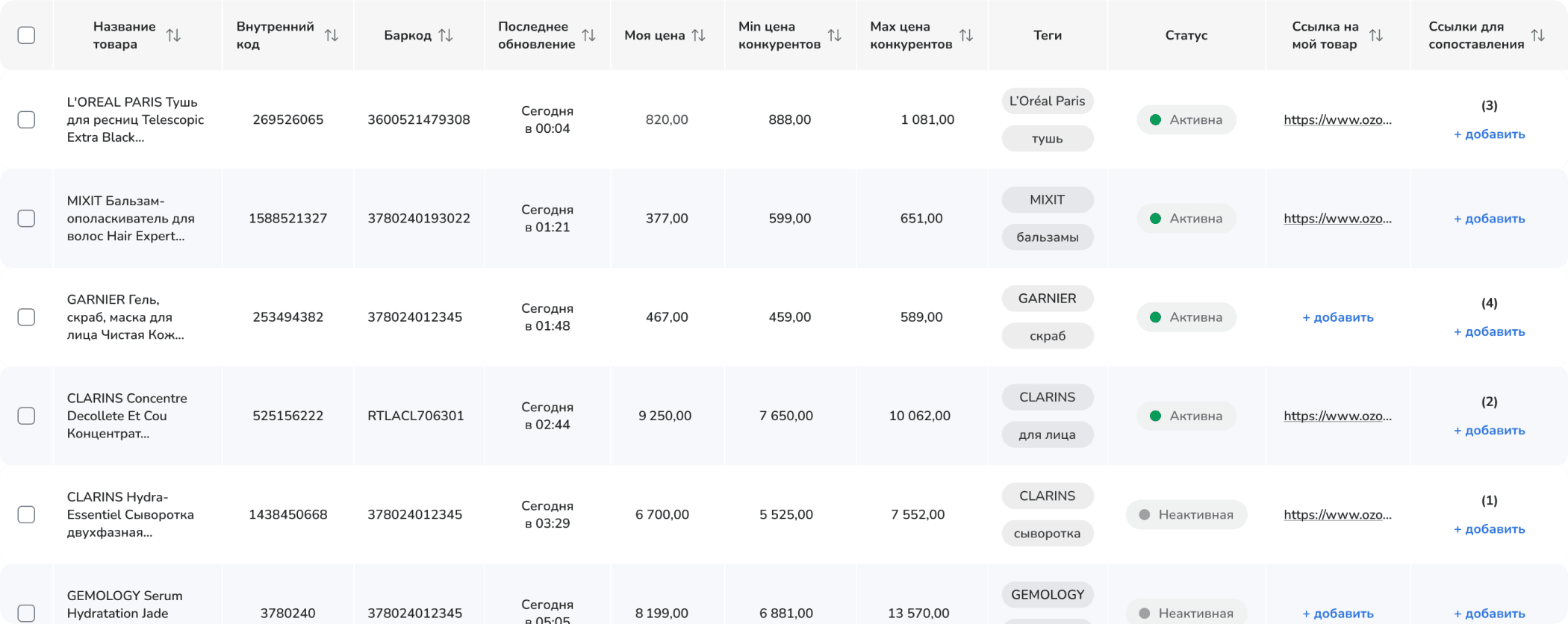Sort rows by Баркод arrows icon
The width and height of the screenshot is (1568, 624).
[446, 35]
